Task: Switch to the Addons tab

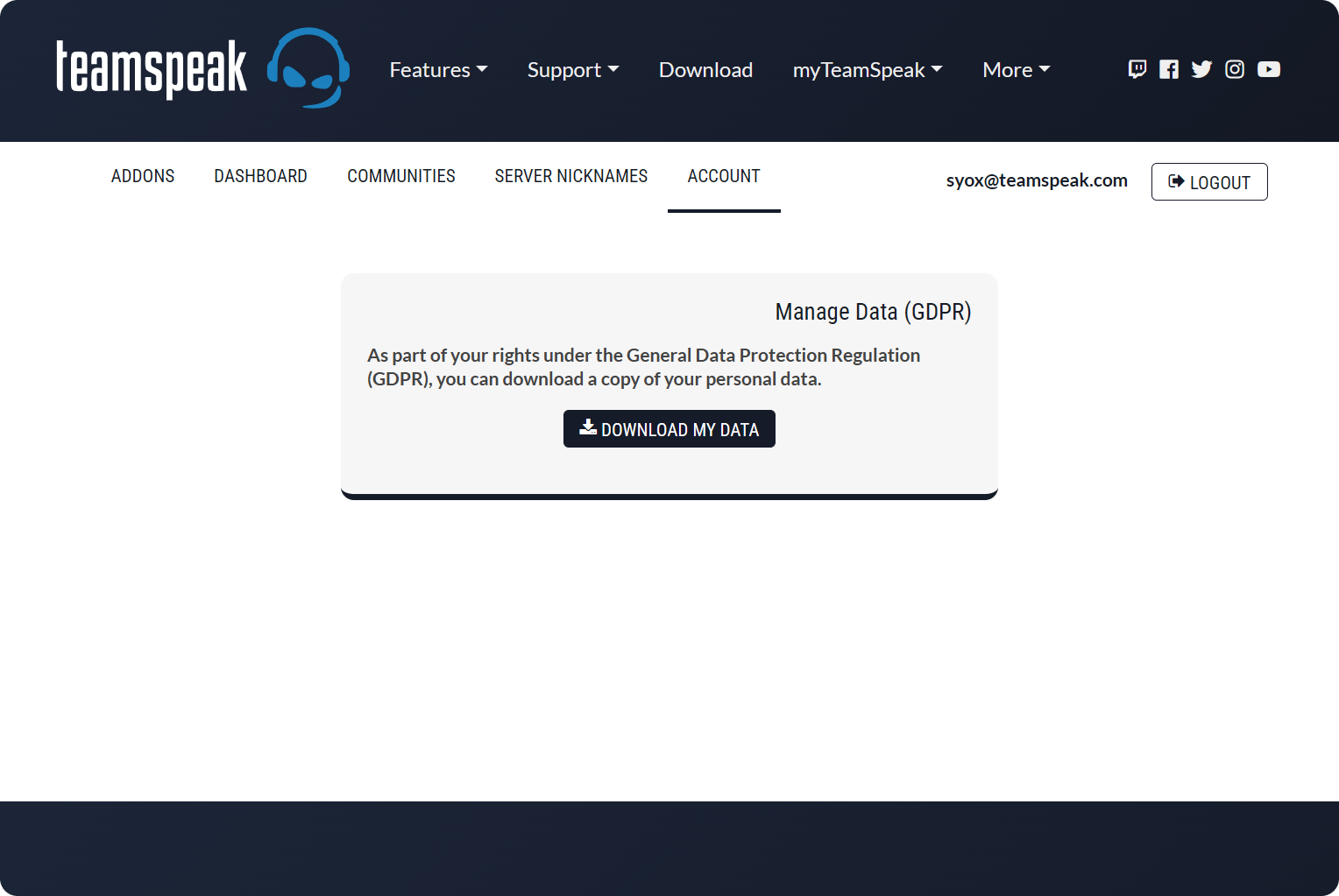Action: click(143, 176)
